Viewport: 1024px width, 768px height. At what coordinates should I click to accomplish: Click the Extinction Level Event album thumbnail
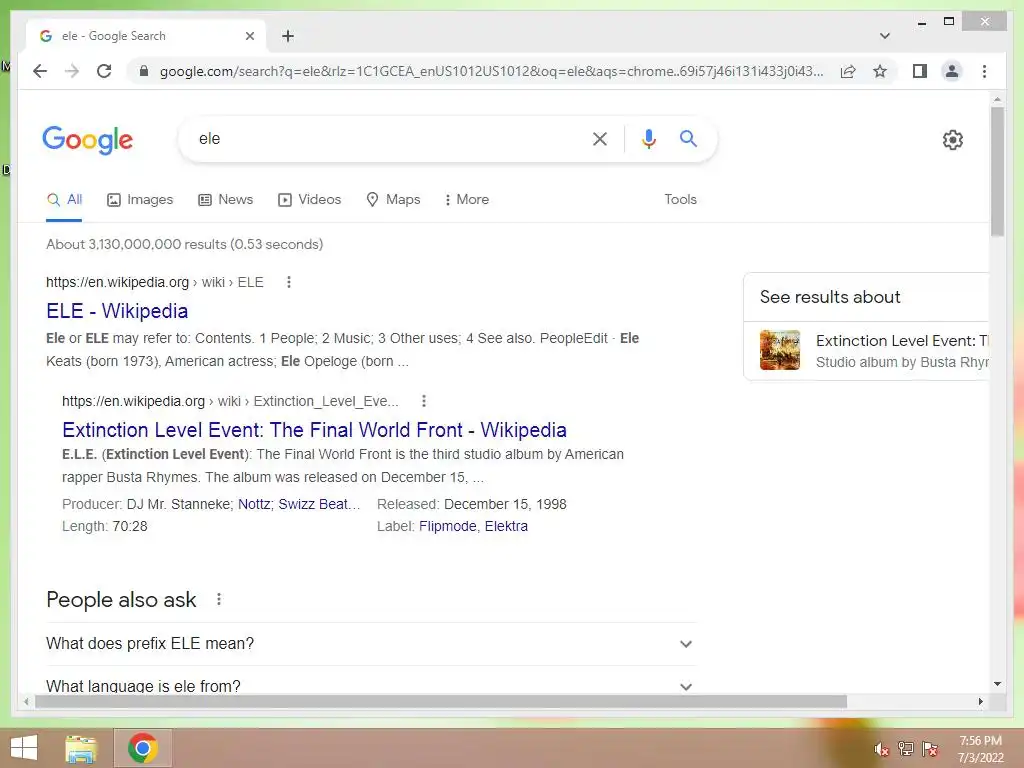780,350
